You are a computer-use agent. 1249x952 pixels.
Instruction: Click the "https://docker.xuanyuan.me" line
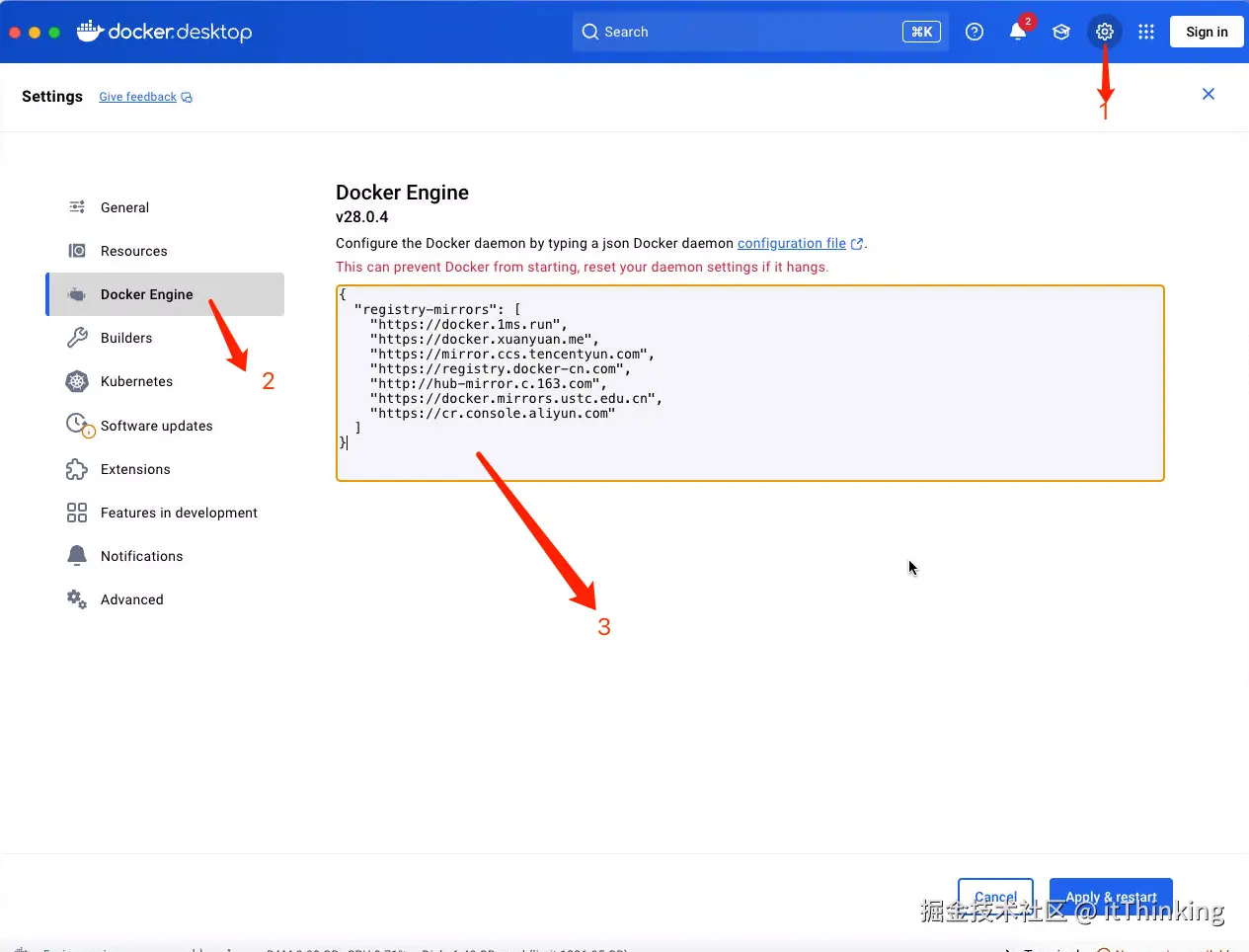click(x=484, y=339)
